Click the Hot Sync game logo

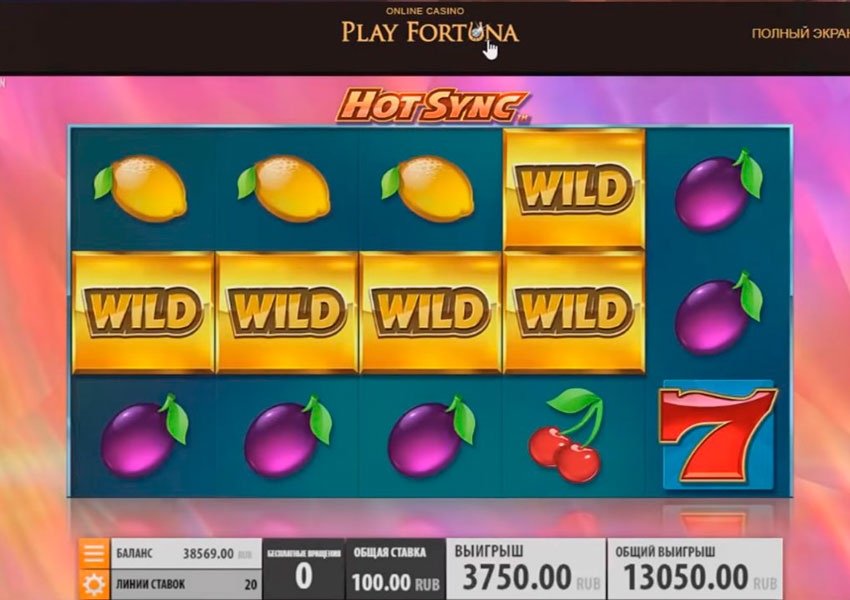(432, 106)
